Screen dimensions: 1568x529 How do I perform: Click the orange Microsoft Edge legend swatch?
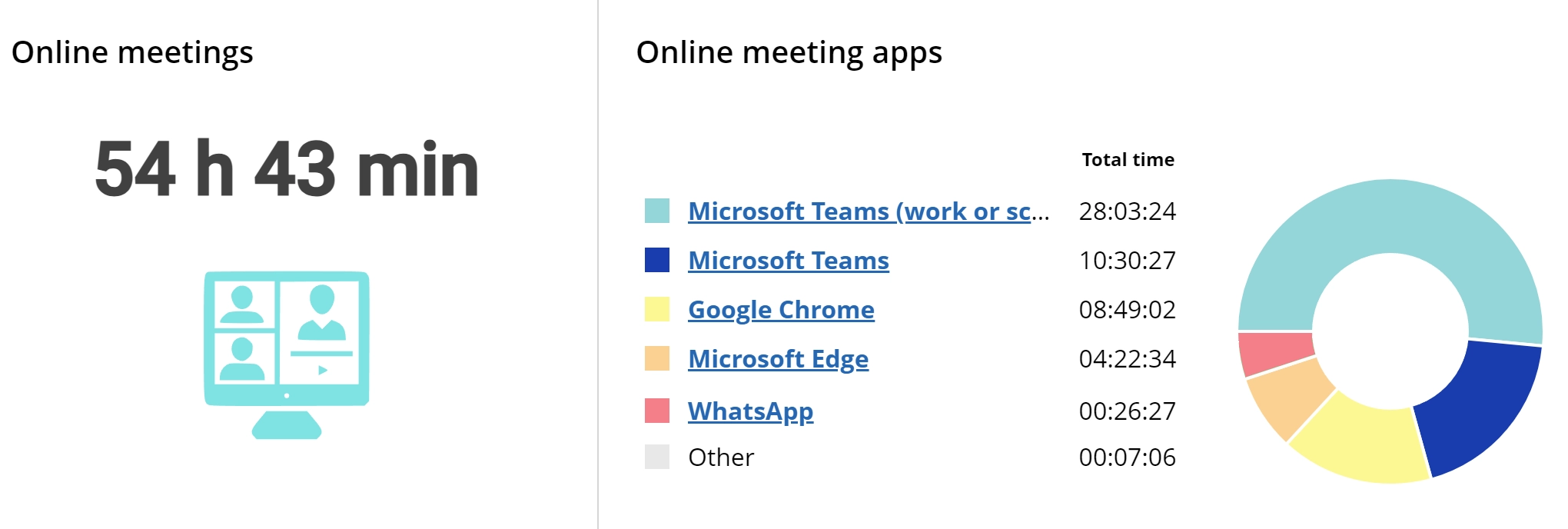[x=657, y=358]
